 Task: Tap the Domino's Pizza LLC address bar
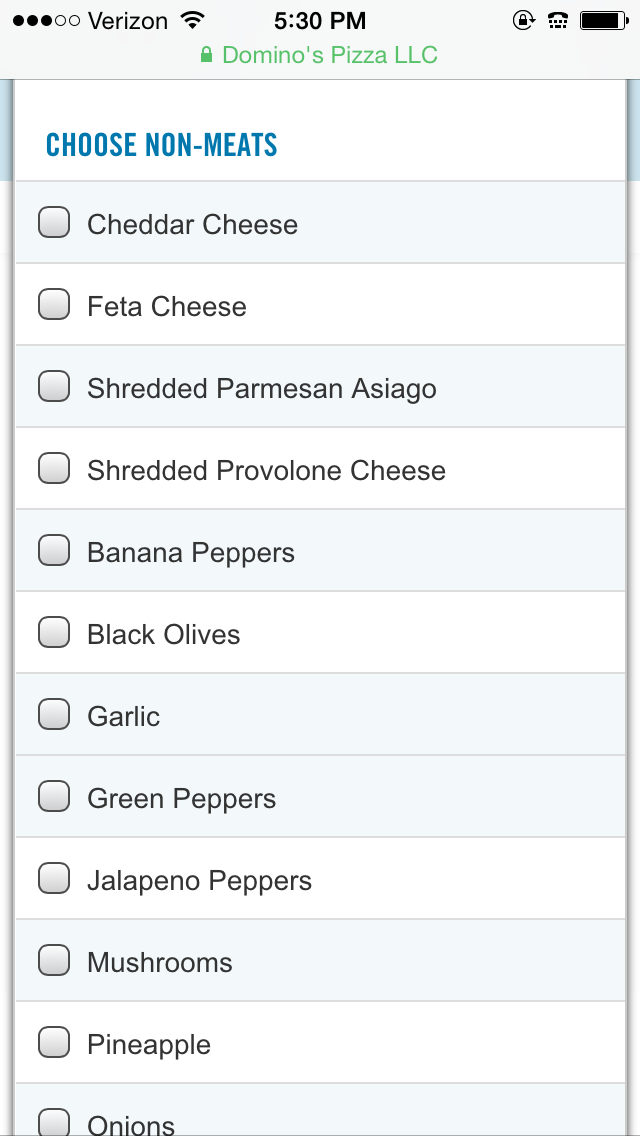click(x=319, y=55)
